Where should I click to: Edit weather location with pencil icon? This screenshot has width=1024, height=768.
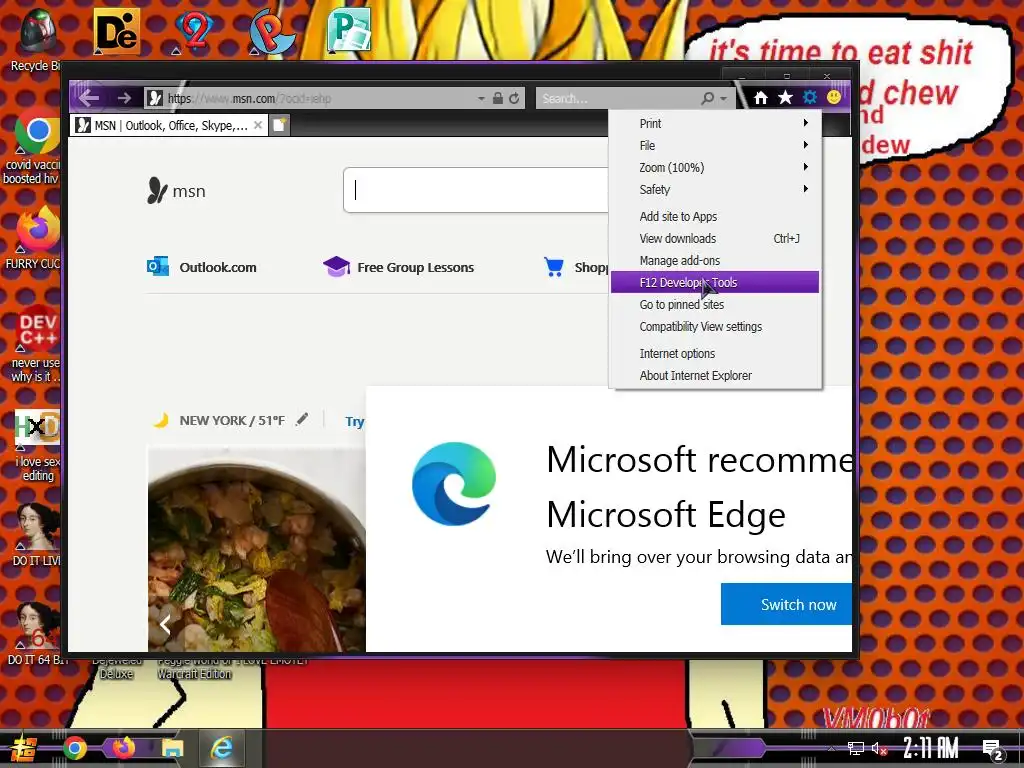point(302,419)
